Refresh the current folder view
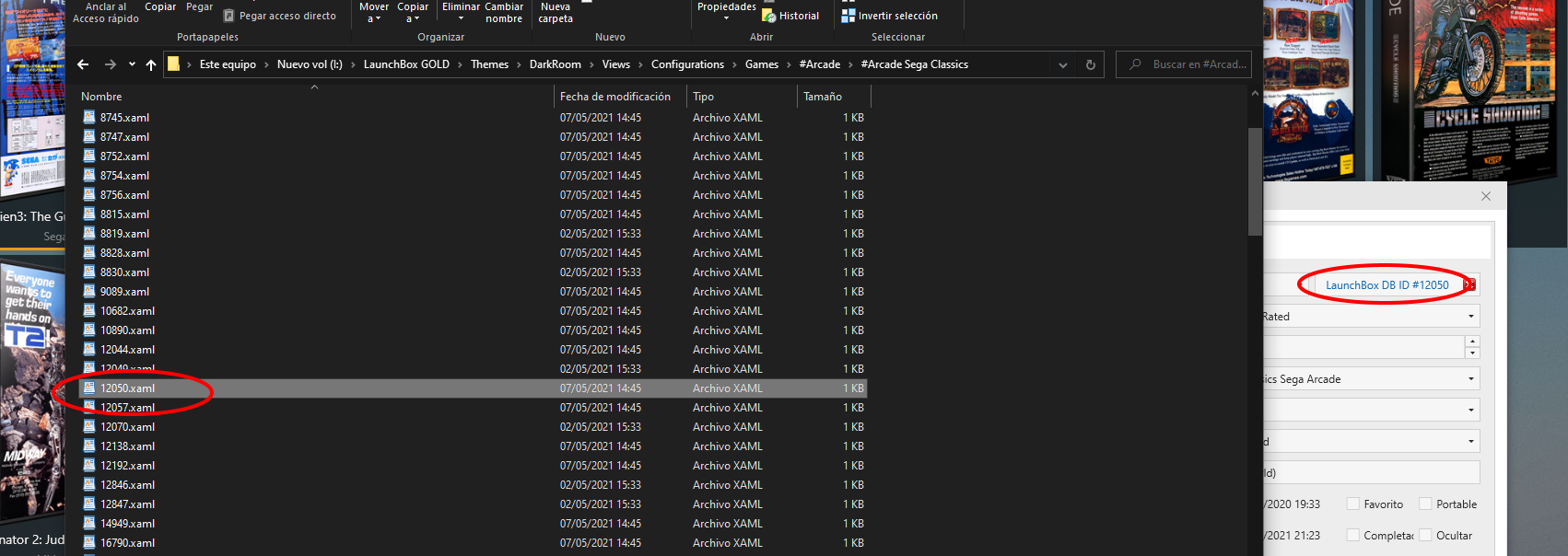This screenshot has width=1568, height=556. click(x=1091, y=64)
